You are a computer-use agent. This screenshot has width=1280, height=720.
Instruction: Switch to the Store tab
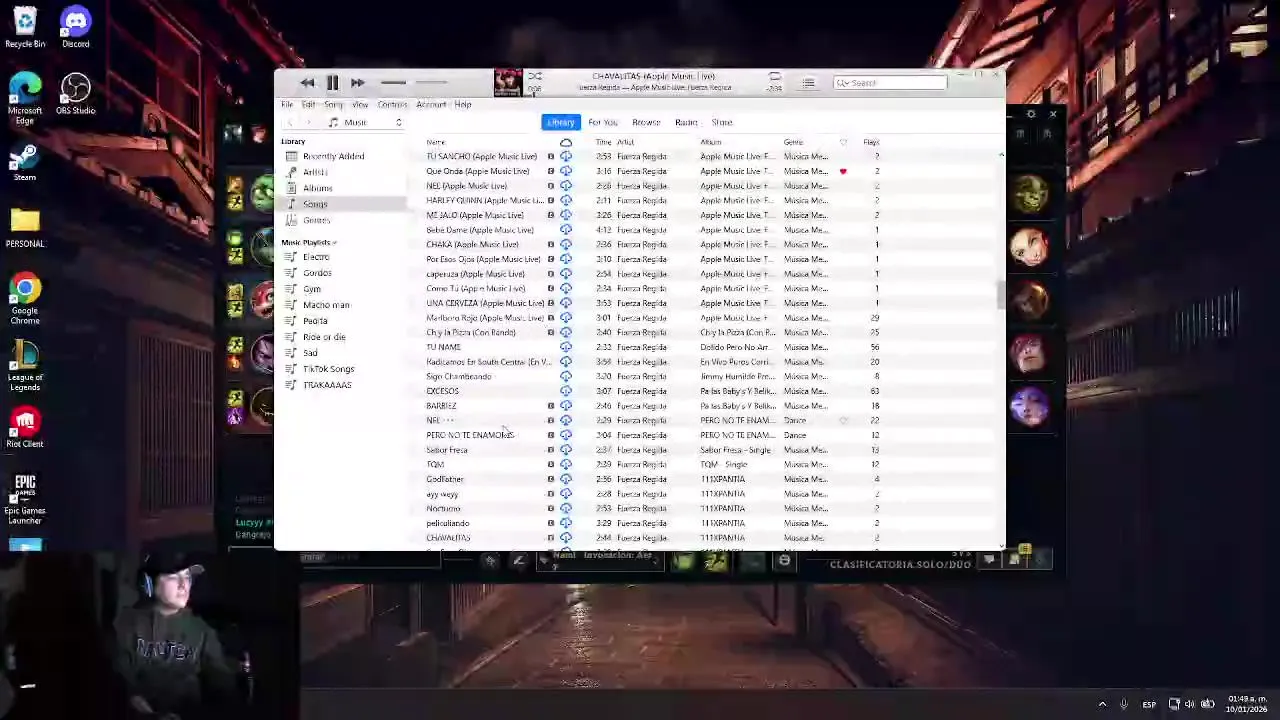click(722, 122)
